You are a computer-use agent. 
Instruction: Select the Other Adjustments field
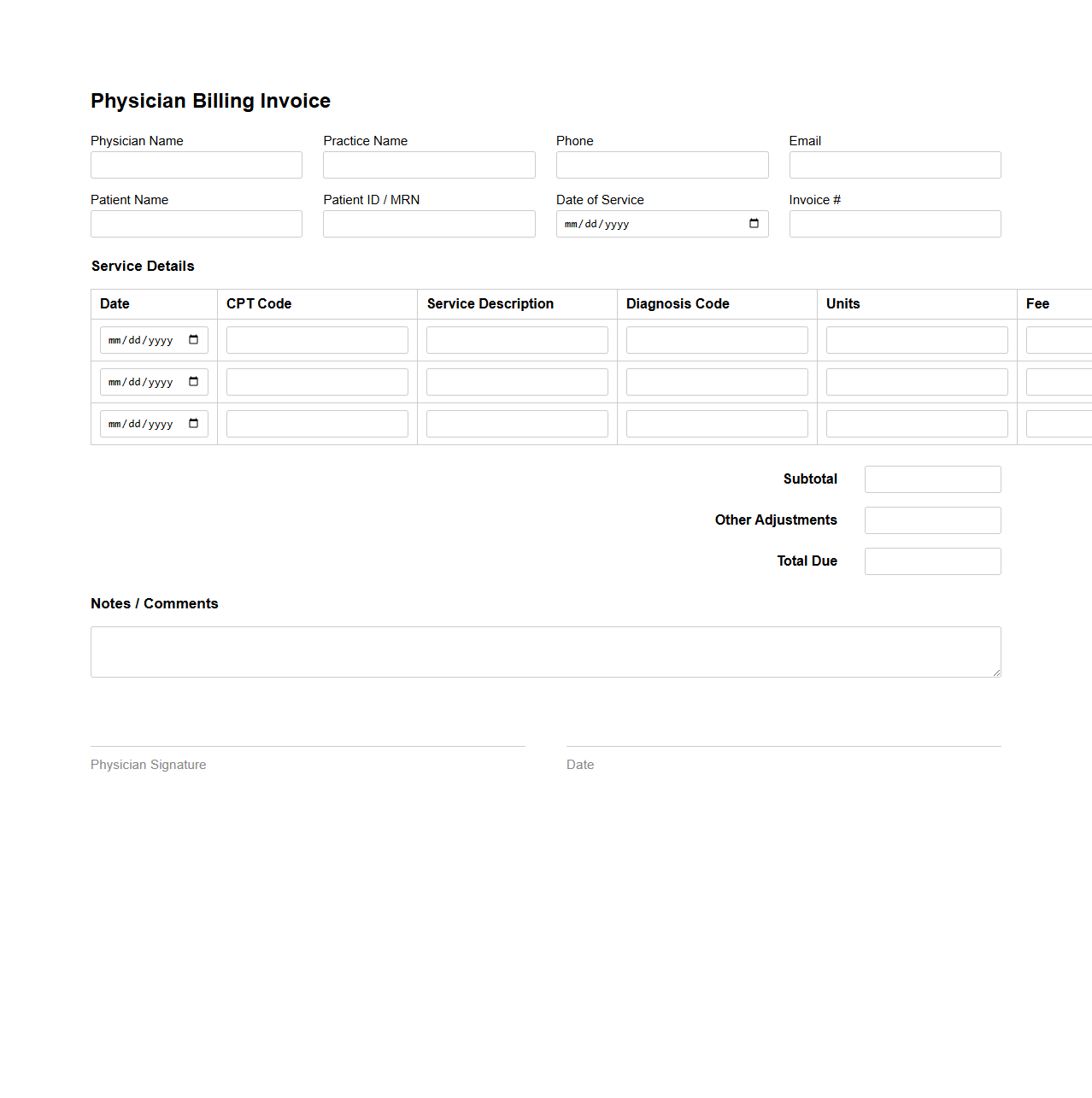931,520
